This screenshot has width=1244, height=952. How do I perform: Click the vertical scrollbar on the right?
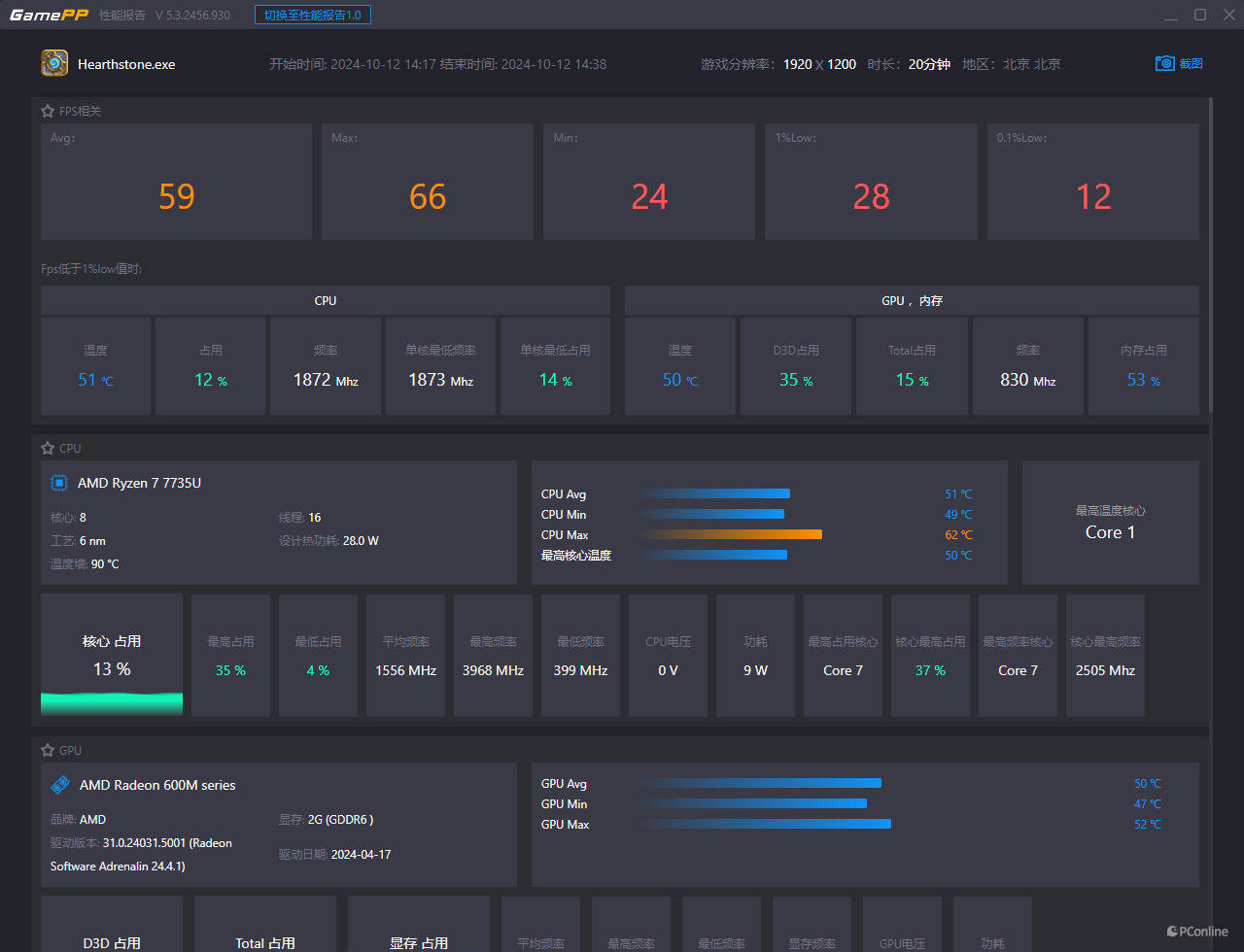(1210, 253)
